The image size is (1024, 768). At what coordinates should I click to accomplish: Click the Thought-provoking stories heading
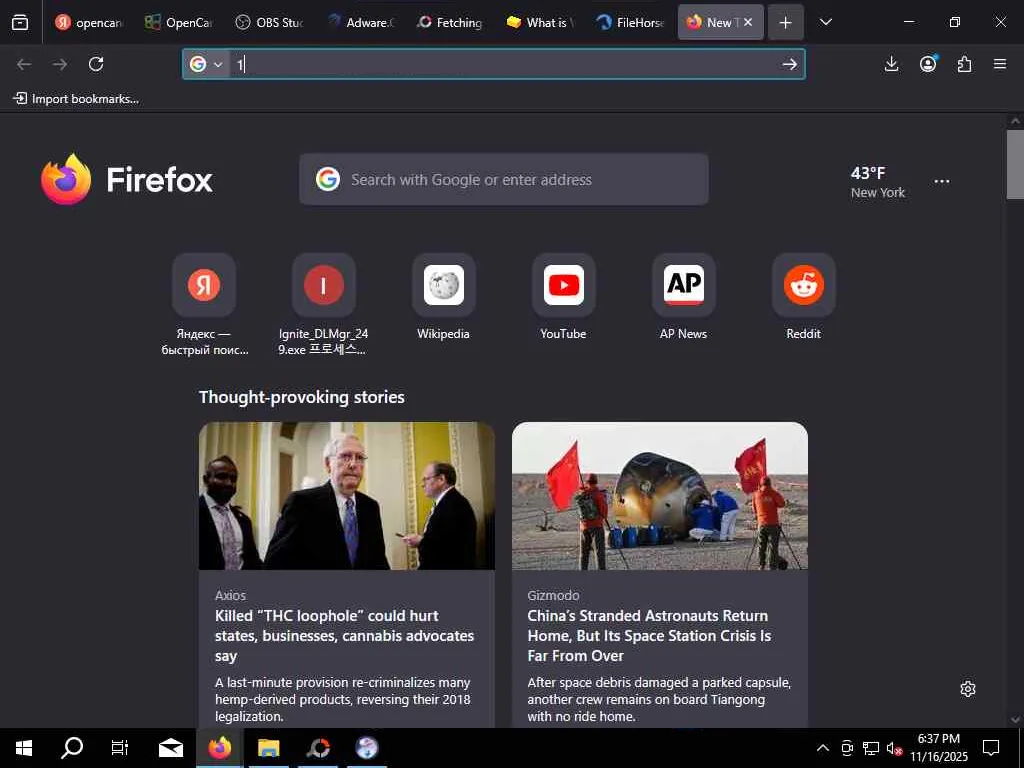click(x=302, y=397)
